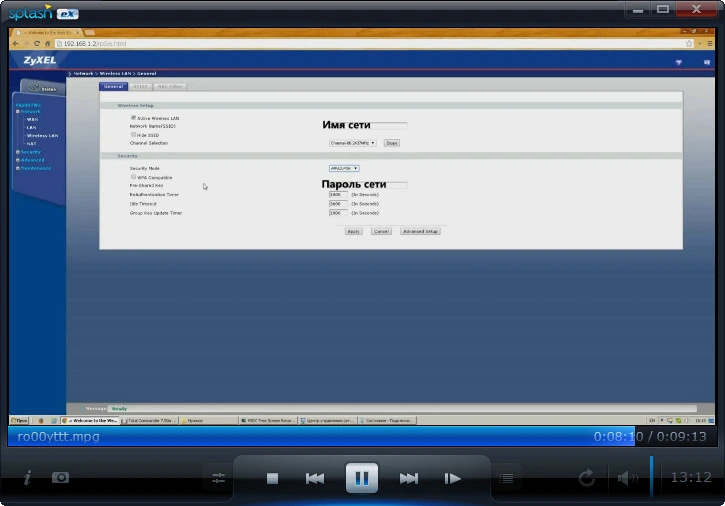Viewport: 725px width, 506px height.
Task: Open the Channel Selection dropdown
Action: [352, 143]
